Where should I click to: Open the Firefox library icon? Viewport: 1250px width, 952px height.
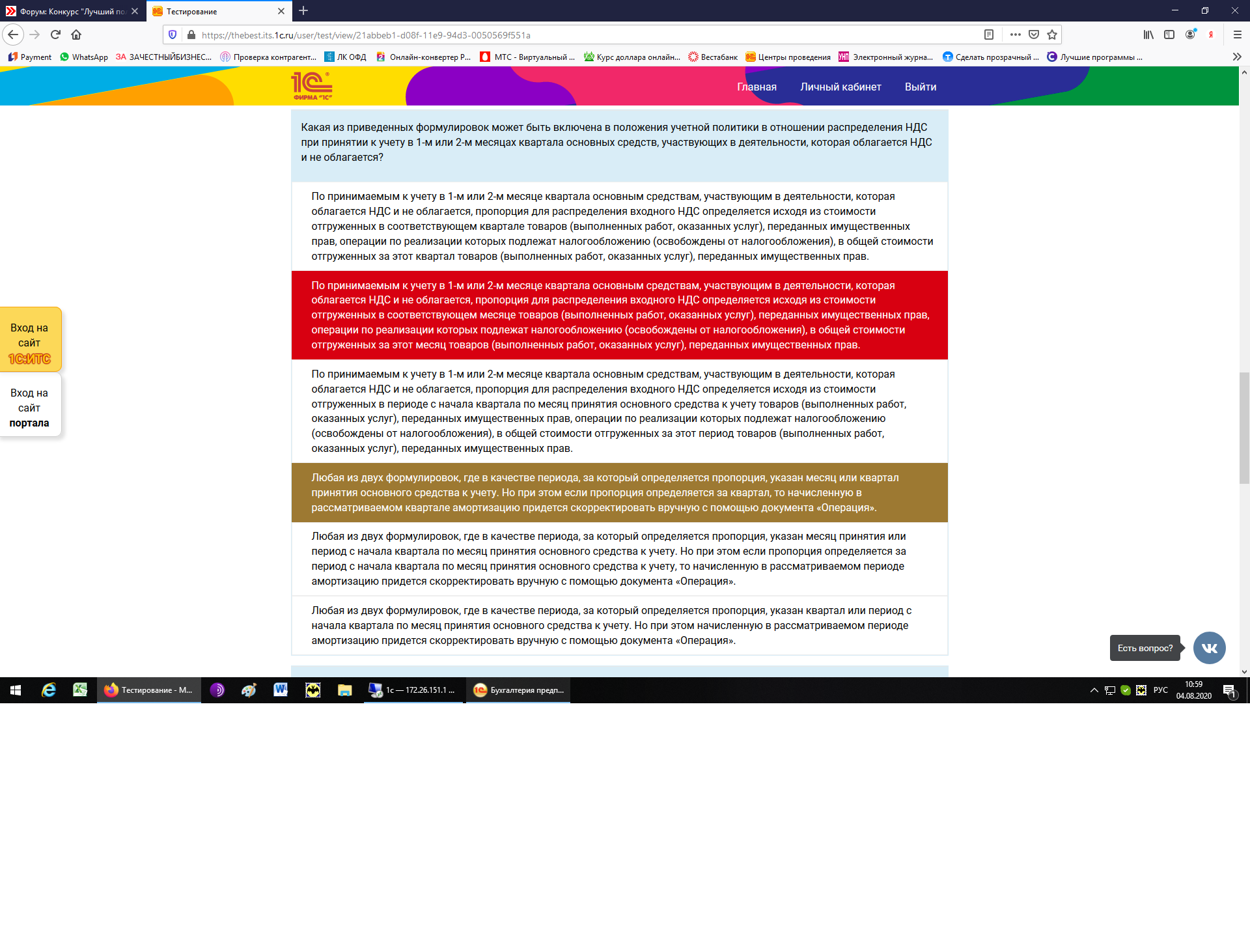tap(1148, 35)
